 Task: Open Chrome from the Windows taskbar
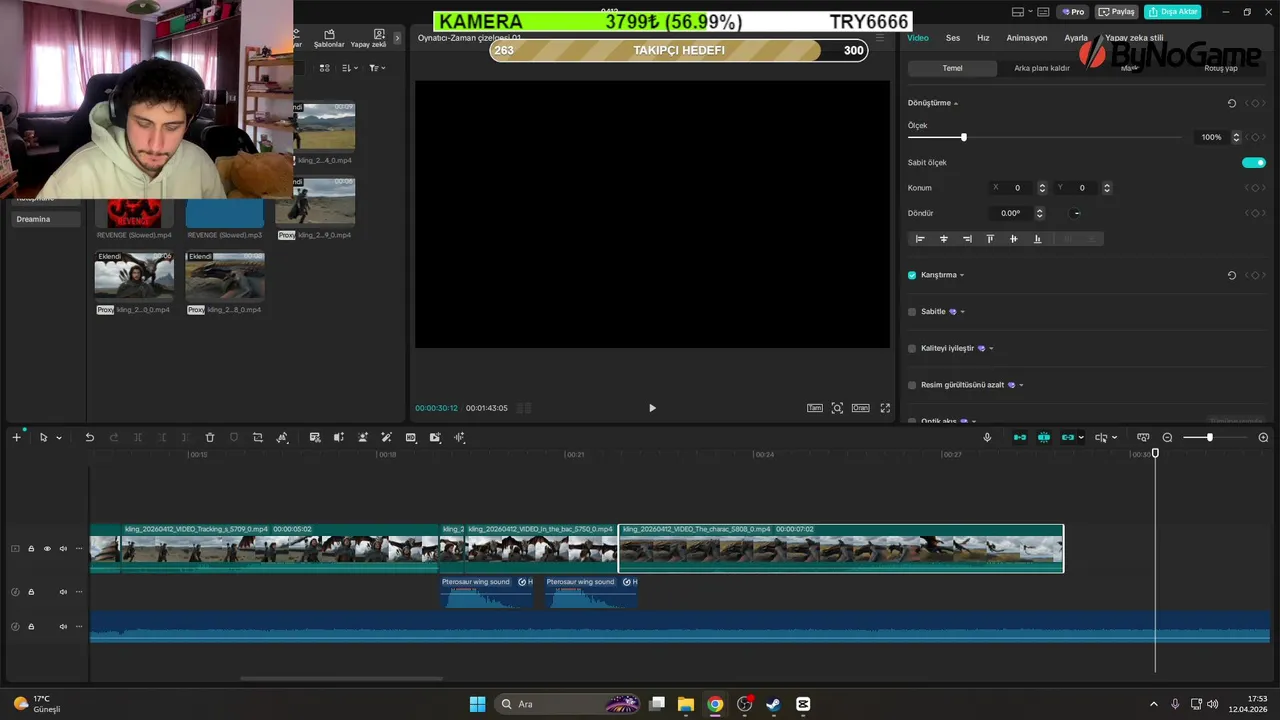[x=715, y=704]
